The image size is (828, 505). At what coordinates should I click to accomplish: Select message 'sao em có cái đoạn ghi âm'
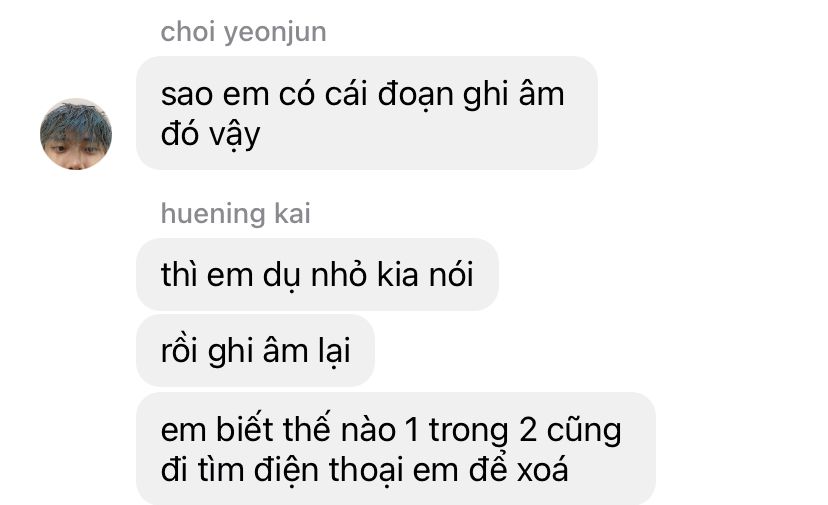(x=367, y=113)
